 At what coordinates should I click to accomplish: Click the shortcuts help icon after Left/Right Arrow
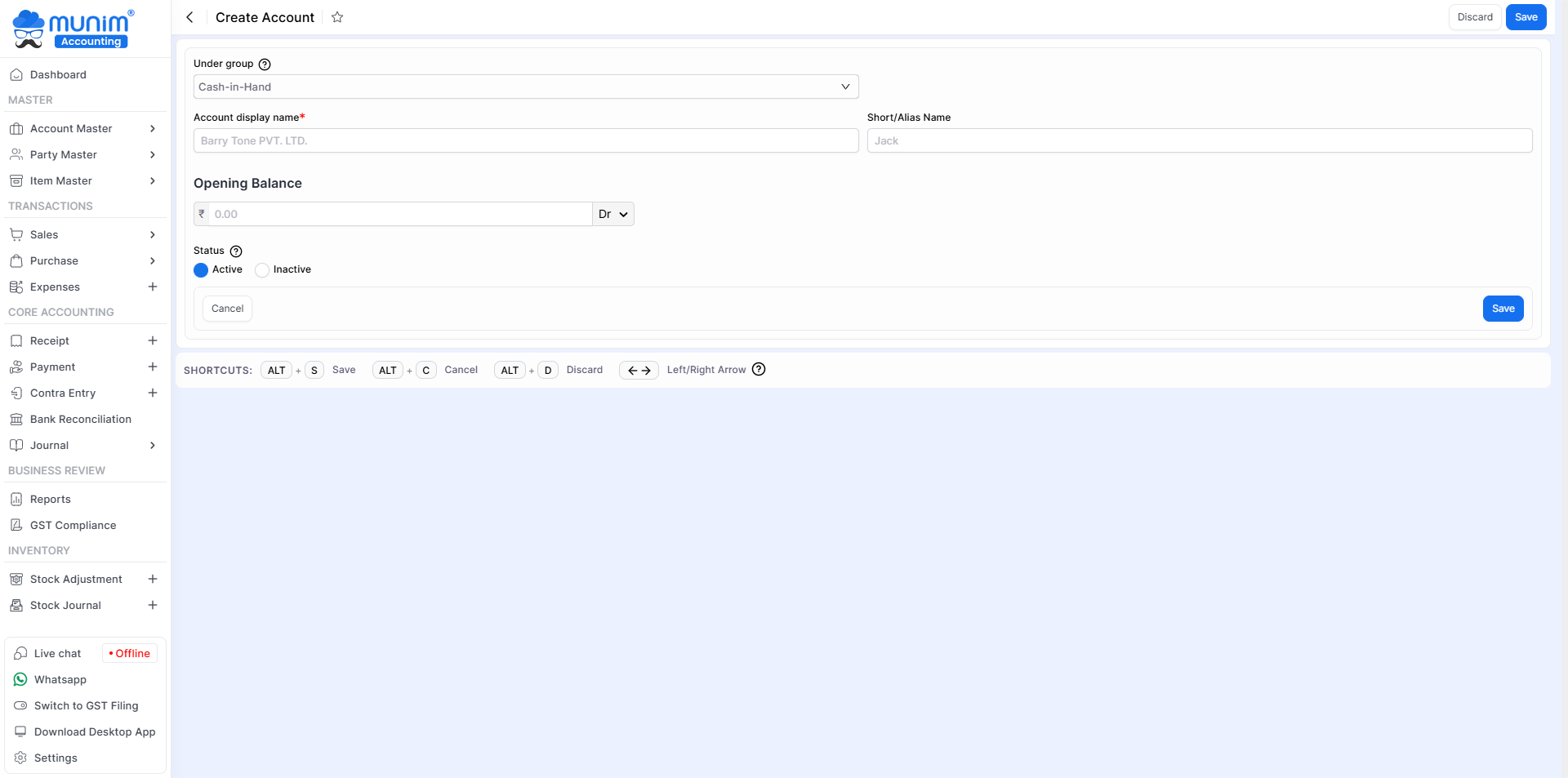(759, 370)
